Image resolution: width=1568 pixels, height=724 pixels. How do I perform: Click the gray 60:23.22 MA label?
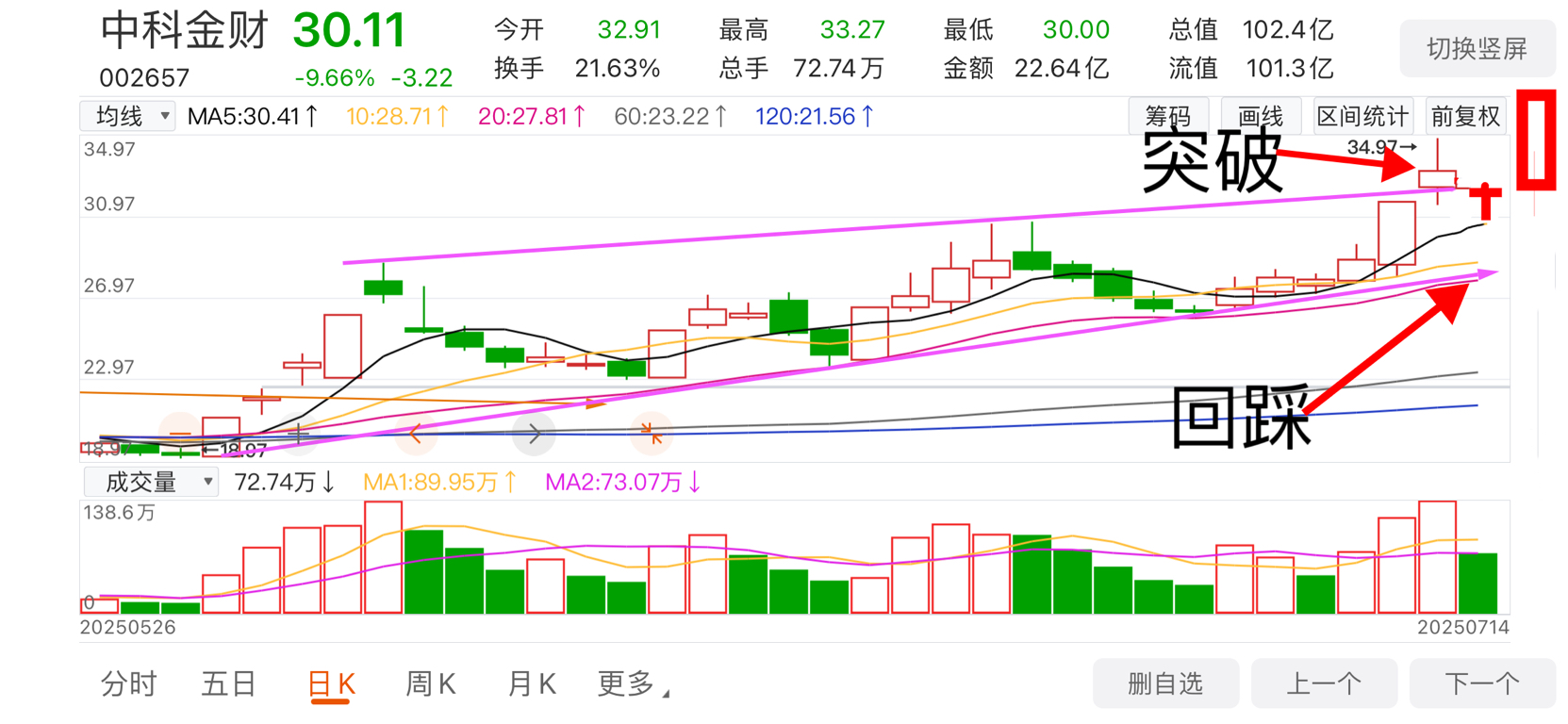click(670, 116)
